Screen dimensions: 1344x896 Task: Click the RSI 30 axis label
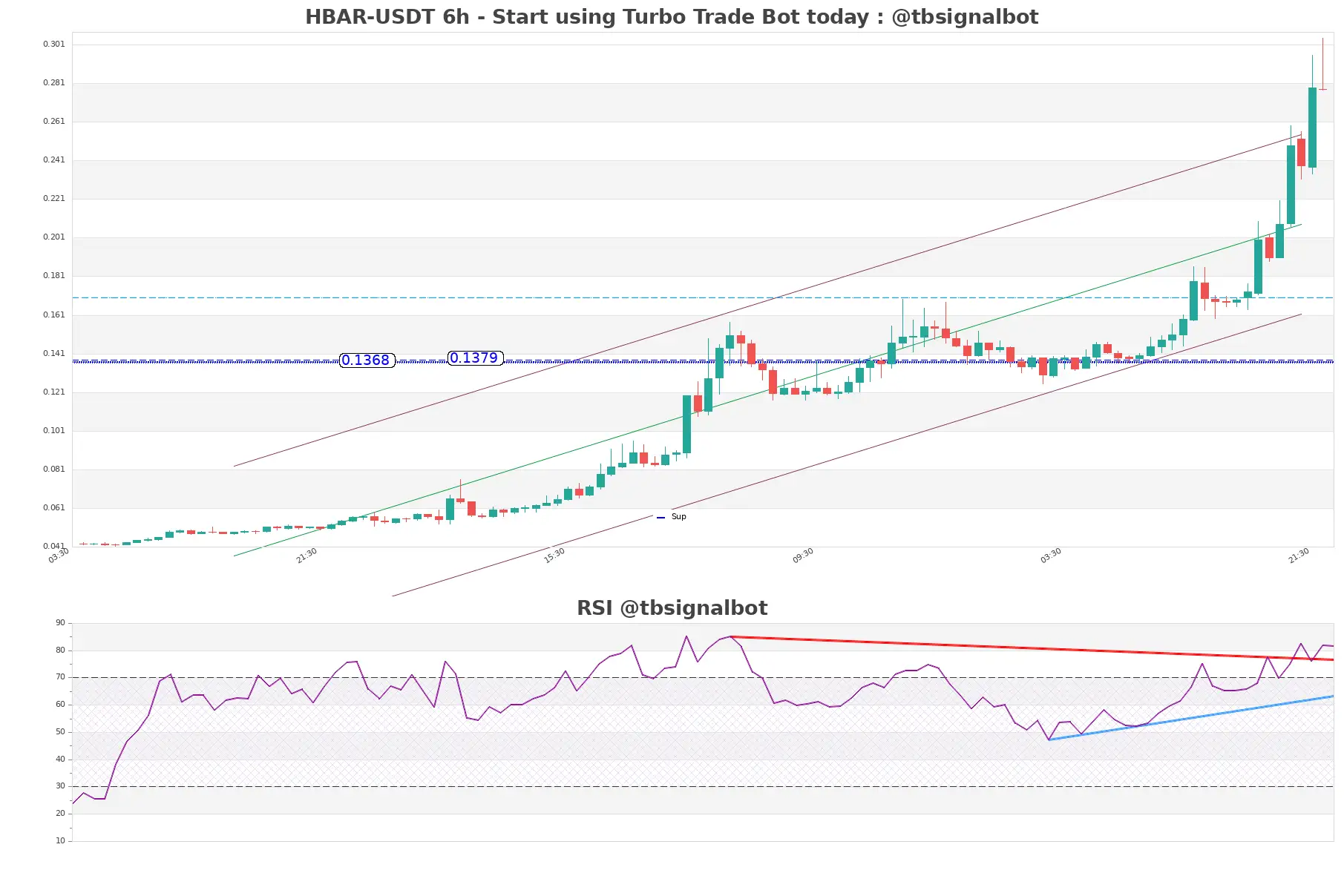60,786
